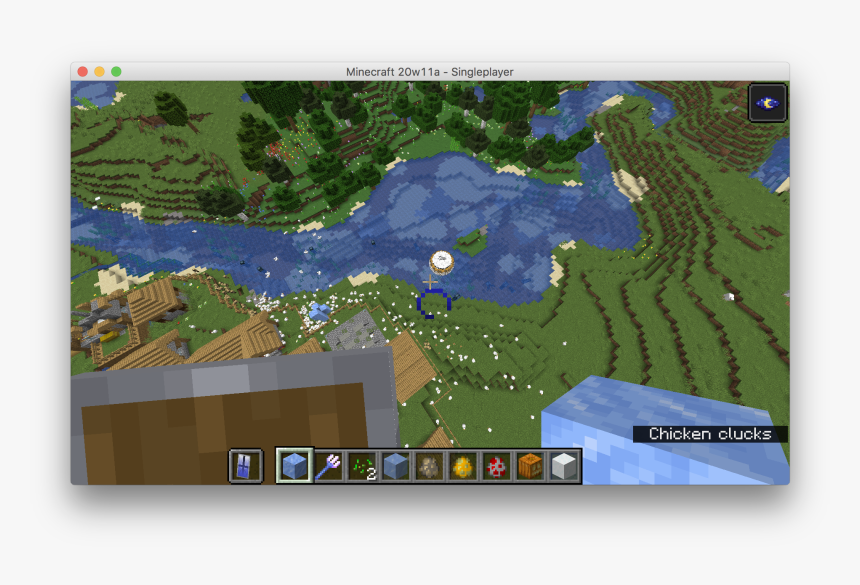Select the gray-brown spawn egg in the hotbar
The image size is (860, 585).
click(429, 466)
